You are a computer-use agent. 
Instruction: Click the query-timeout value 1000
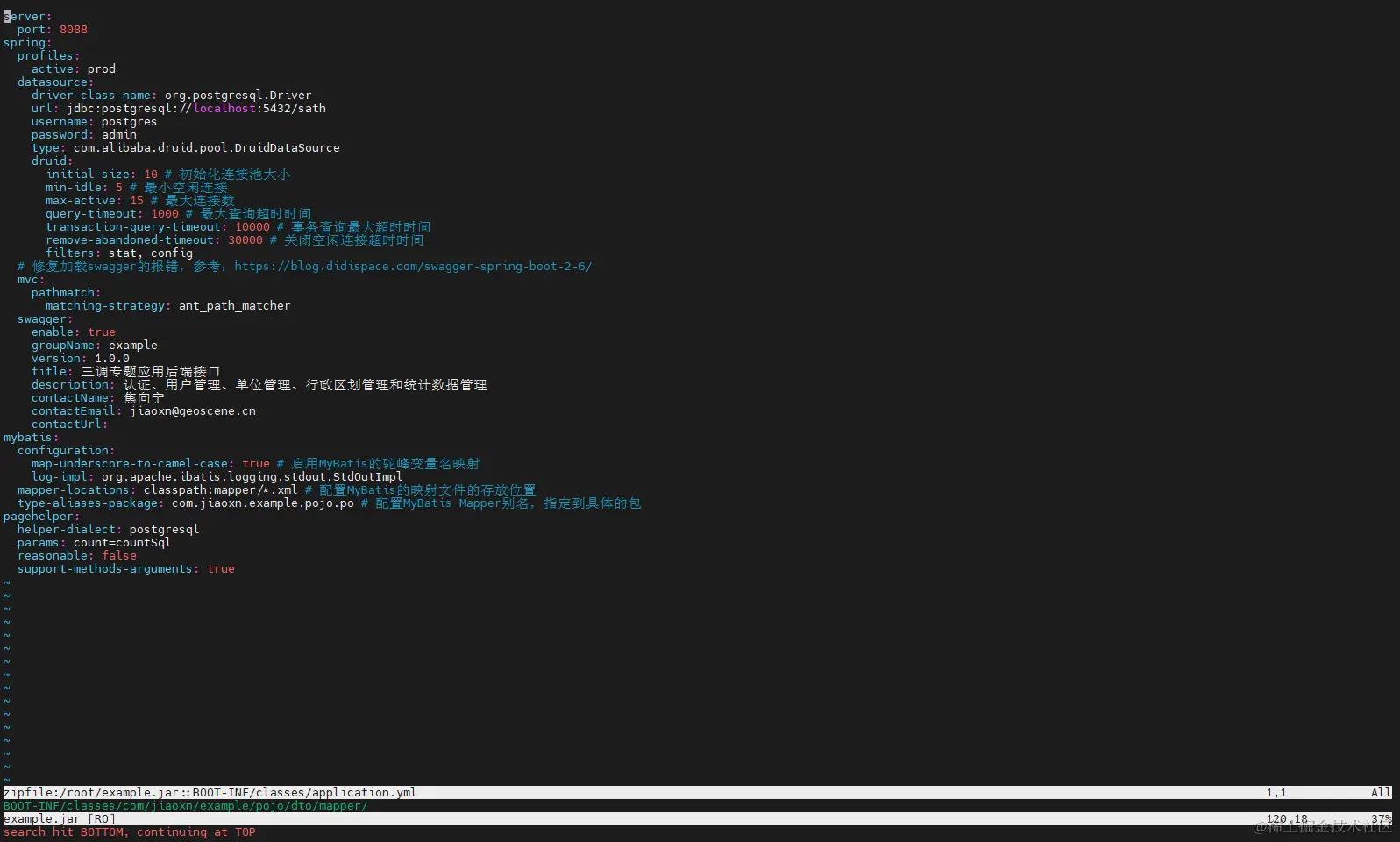click(165, 214)
